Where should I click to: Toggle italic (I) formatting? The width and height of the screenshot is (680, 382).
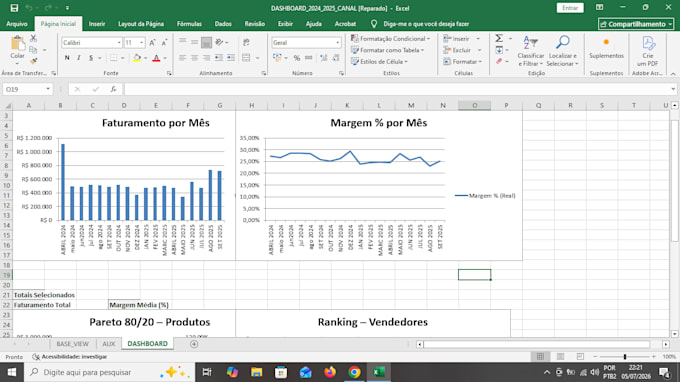point(78,58)
